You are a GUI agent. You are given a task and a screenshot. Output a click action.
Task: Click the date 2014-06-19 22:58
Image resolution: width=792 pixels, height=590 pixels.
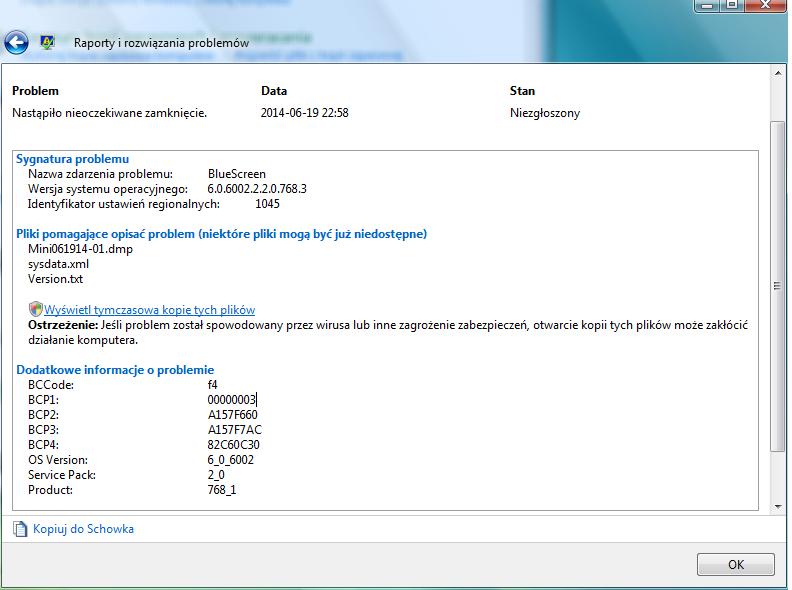coord(305,113)
